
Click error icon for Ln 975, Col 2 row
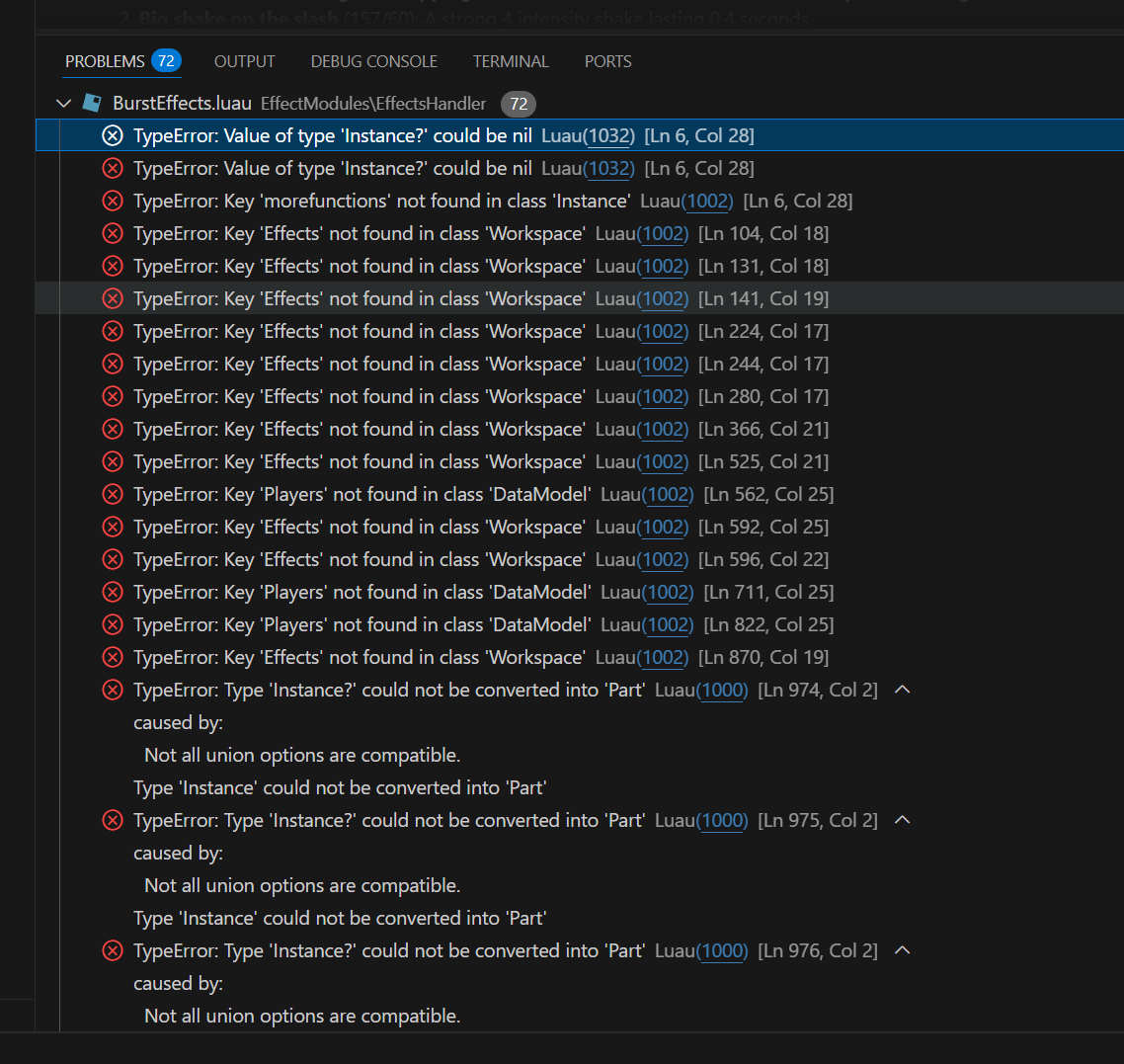point(113,820)
